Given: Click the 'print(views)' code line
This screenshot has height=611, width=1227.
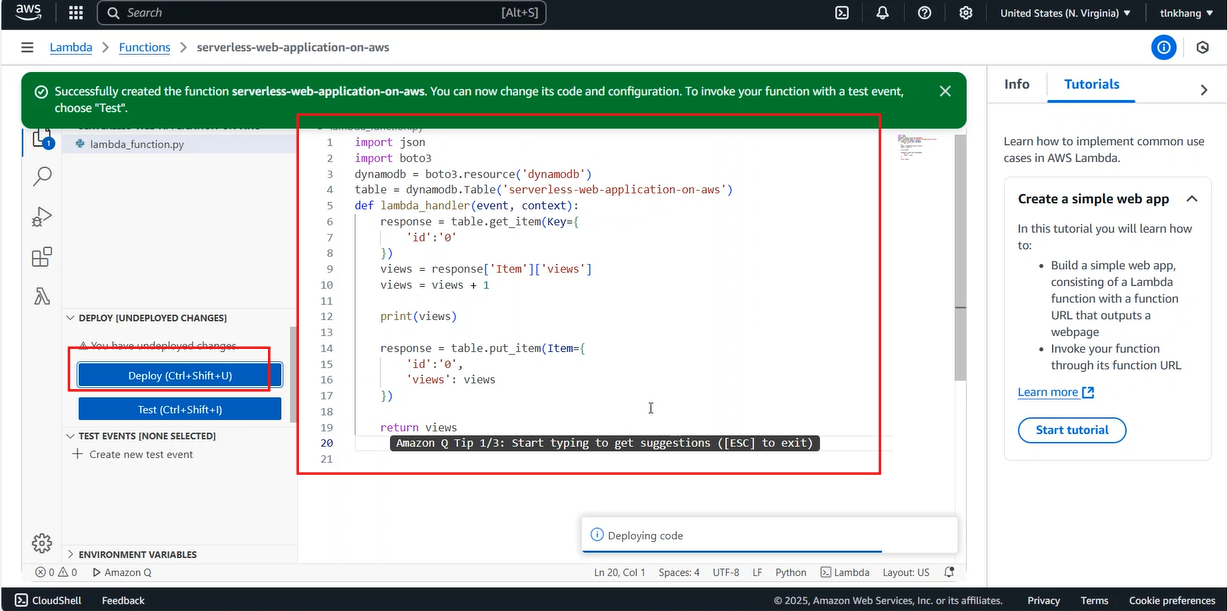Looking at the screenshot, I should (x=418, y=316).
